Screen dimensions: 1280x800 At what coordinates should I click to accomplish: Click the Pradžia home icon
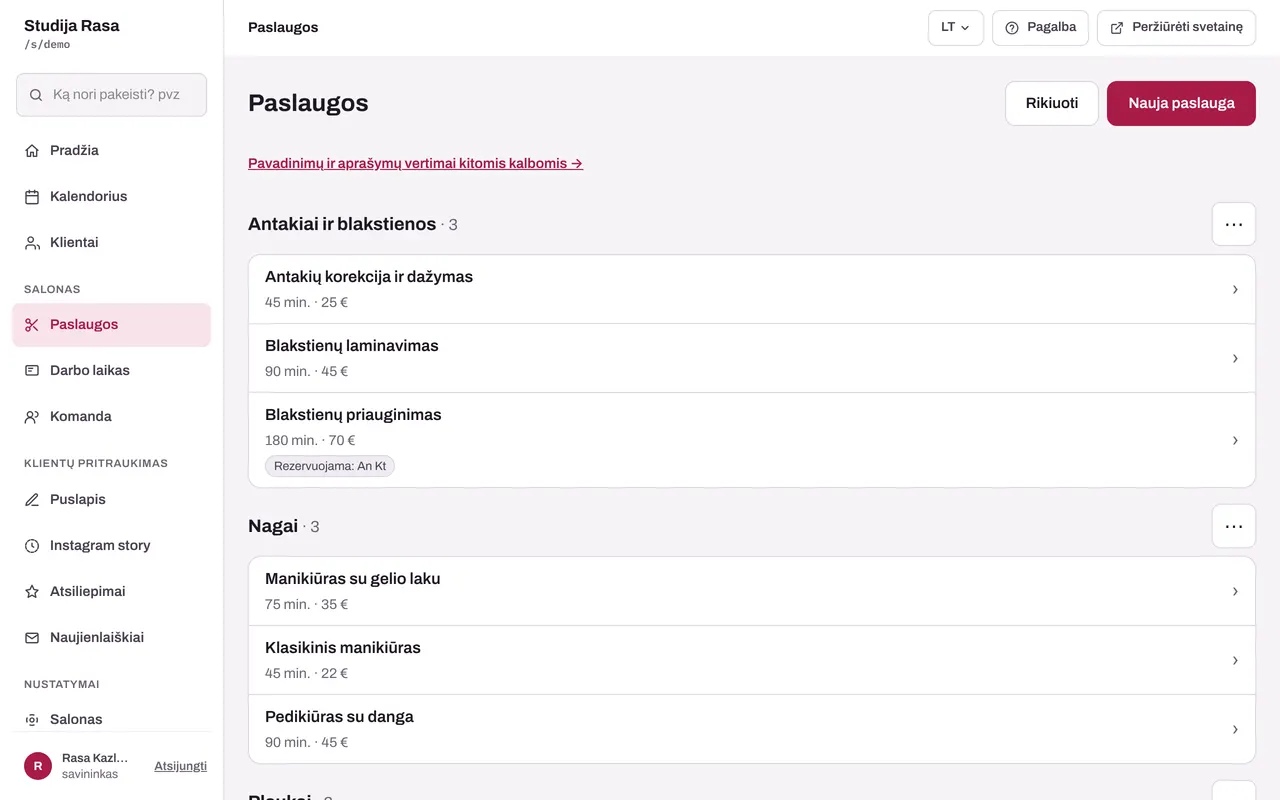32,151
